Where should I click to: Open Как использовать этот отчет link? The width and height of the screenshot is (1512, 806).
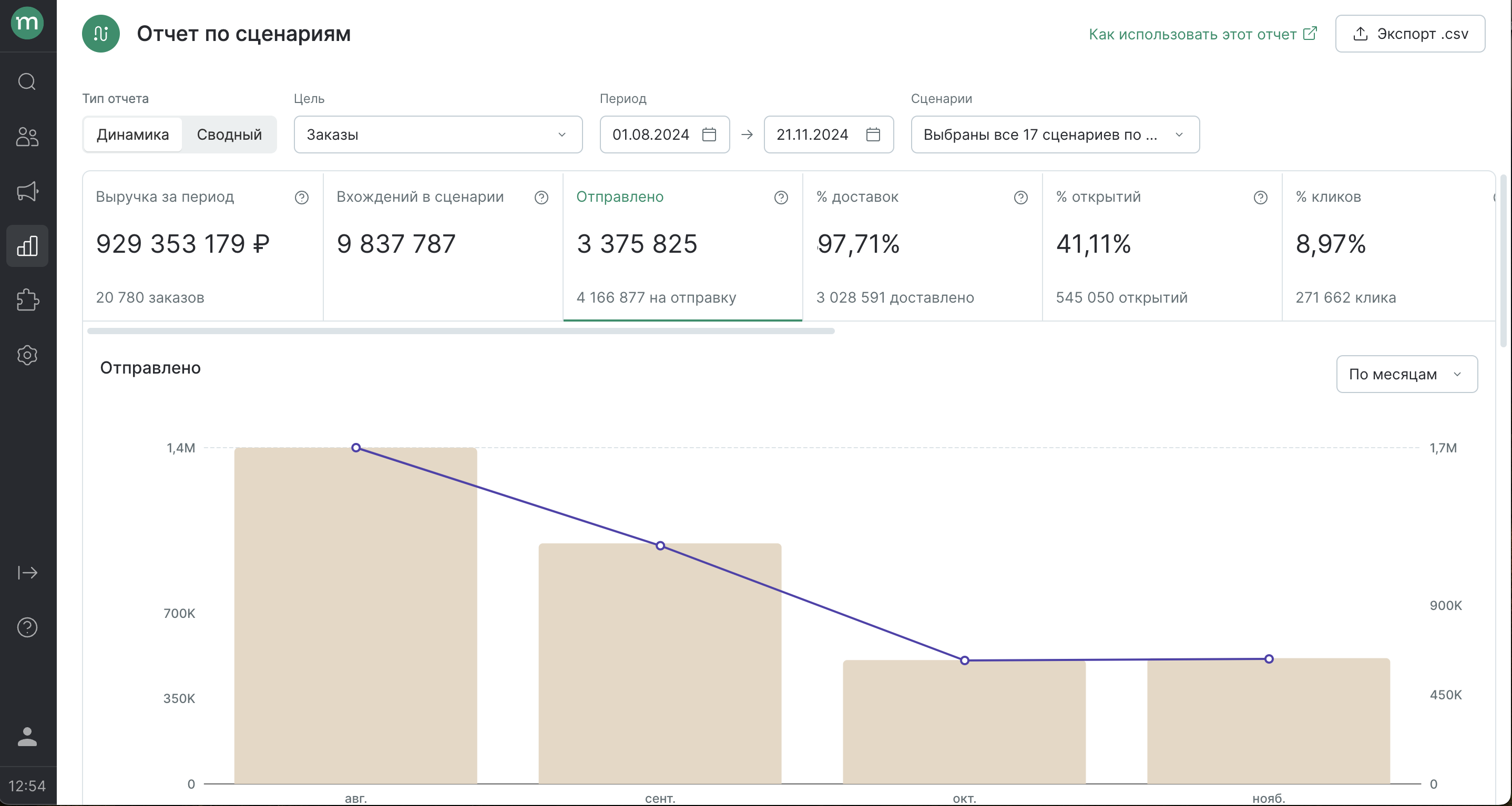point(1203,34)
